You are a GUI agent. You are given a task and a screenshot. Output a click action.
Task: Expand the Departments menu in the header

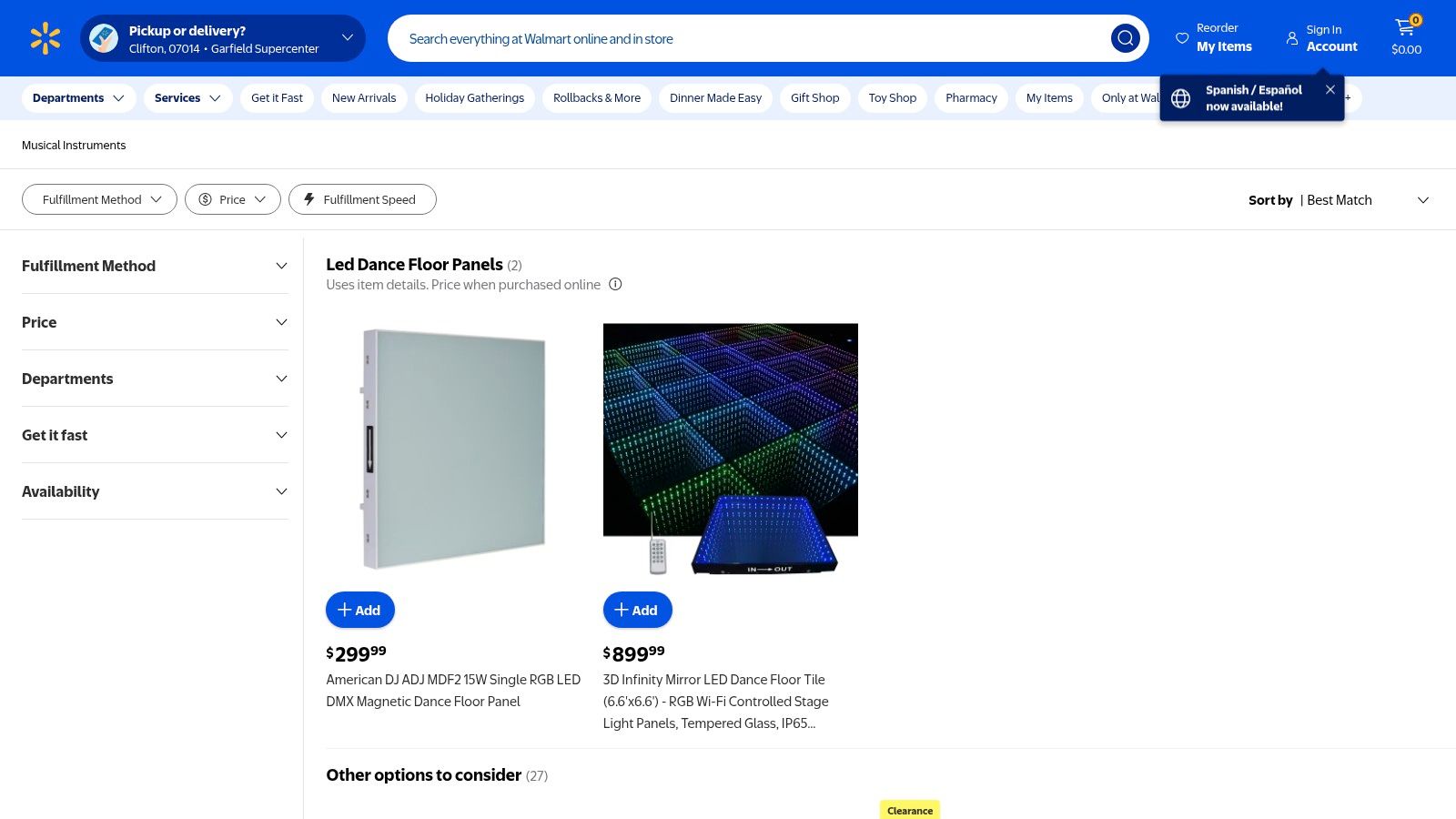coord(78,97)
